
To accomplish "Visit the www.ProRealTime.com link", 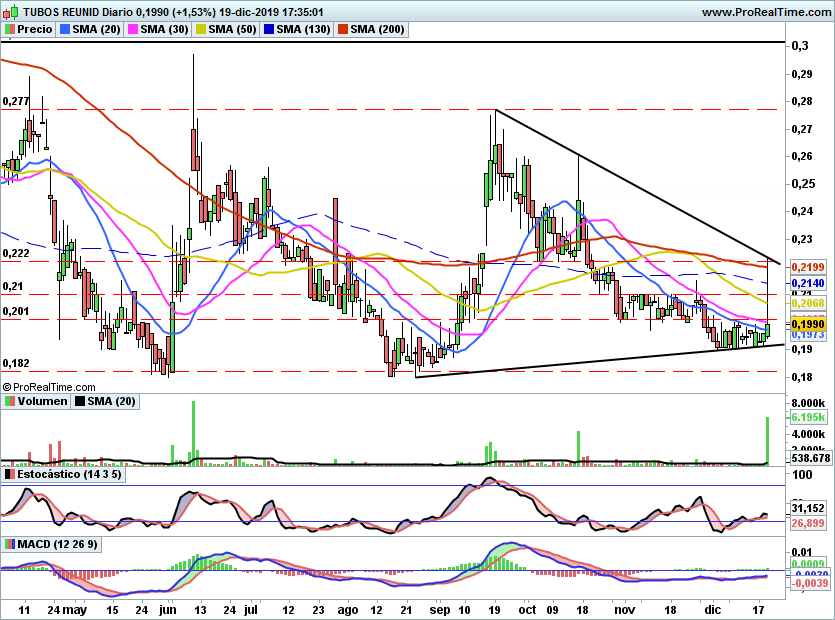I will point(766,12).
